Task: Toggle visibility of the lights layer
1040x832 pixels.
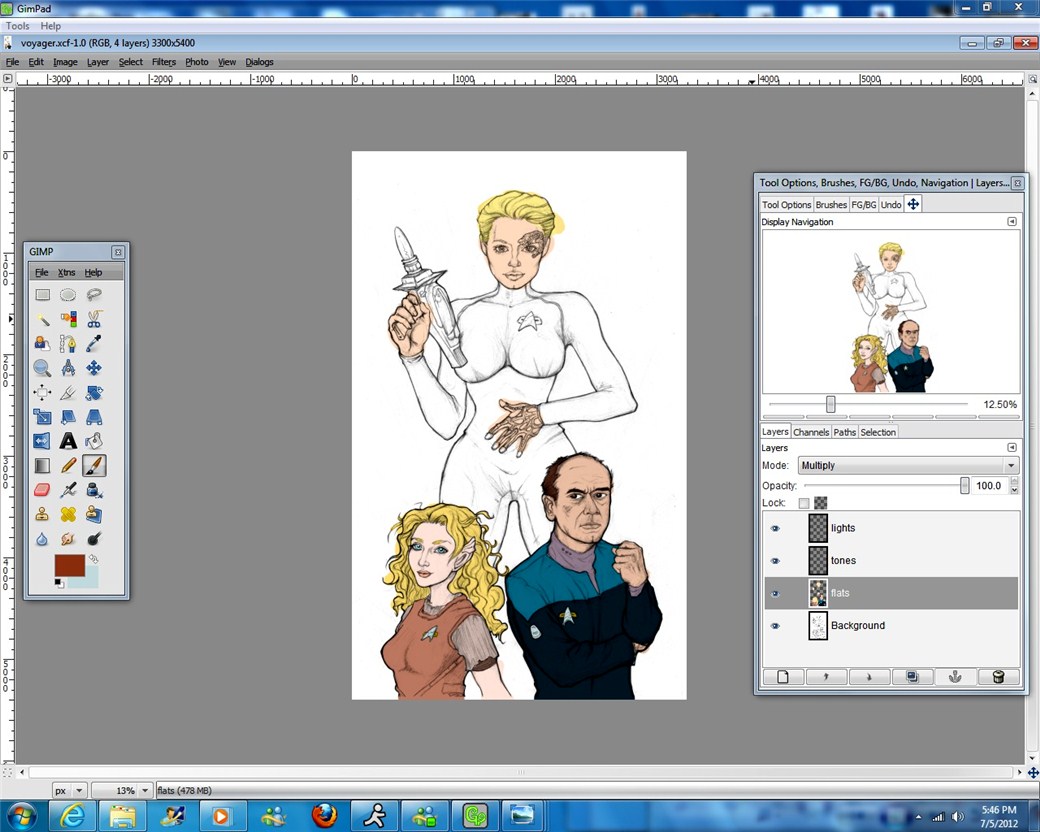Action: [x=775, y=528]
